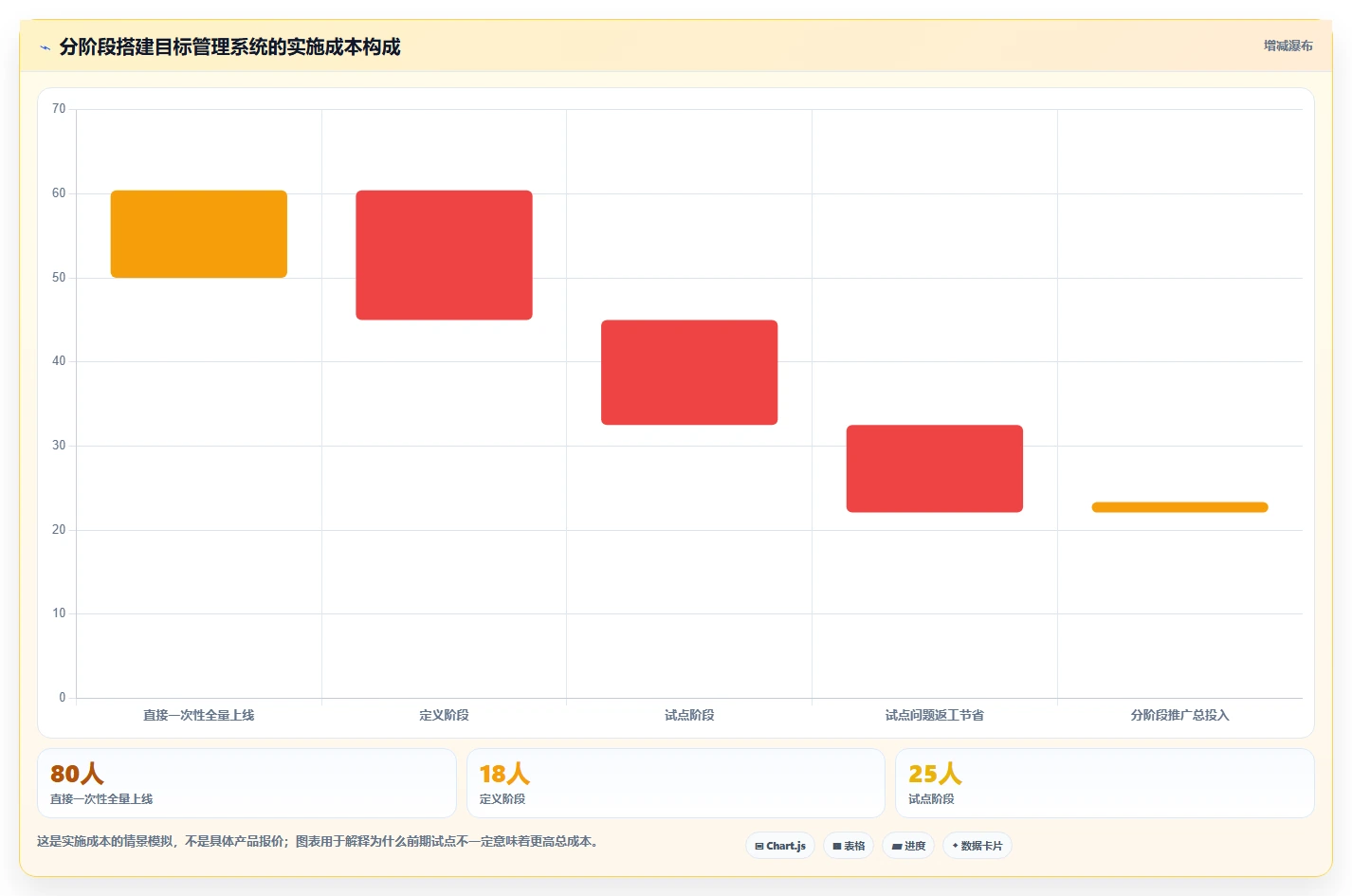Click the y-axis value 50
This screenshot has width=1352, height=896.
[x=59, y=278]
